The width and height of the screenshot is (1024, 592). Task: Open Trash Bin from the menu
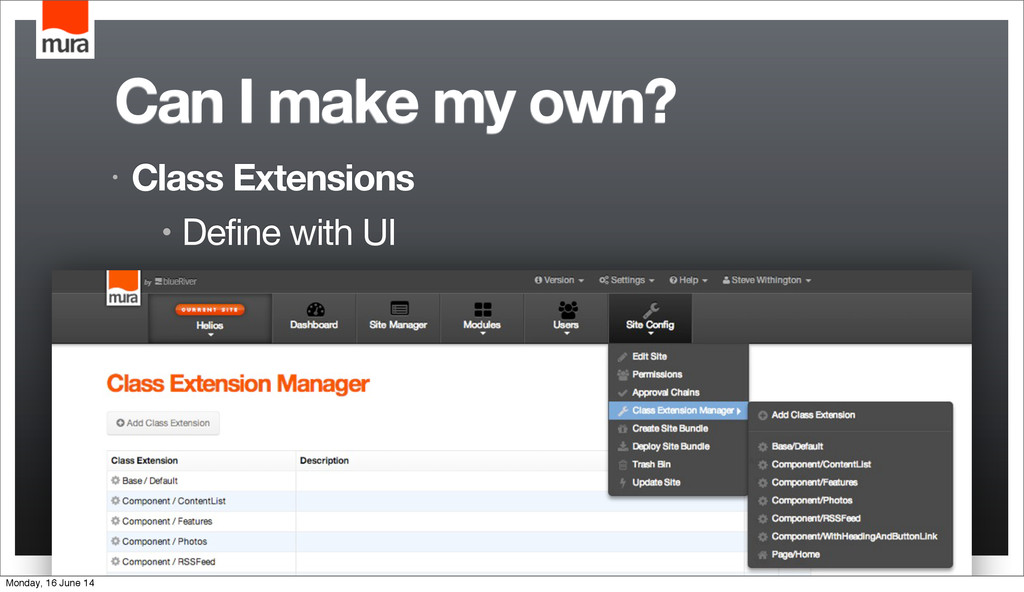[679, 465]
